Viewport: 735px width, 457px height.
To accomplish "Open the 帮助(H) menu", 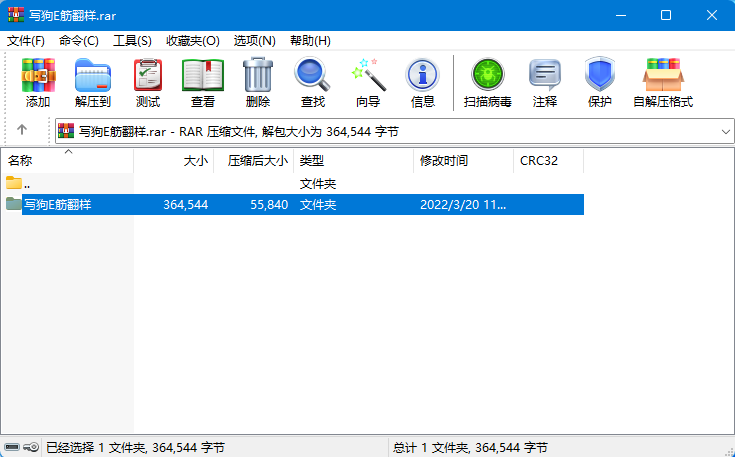I will coord(310,41).
